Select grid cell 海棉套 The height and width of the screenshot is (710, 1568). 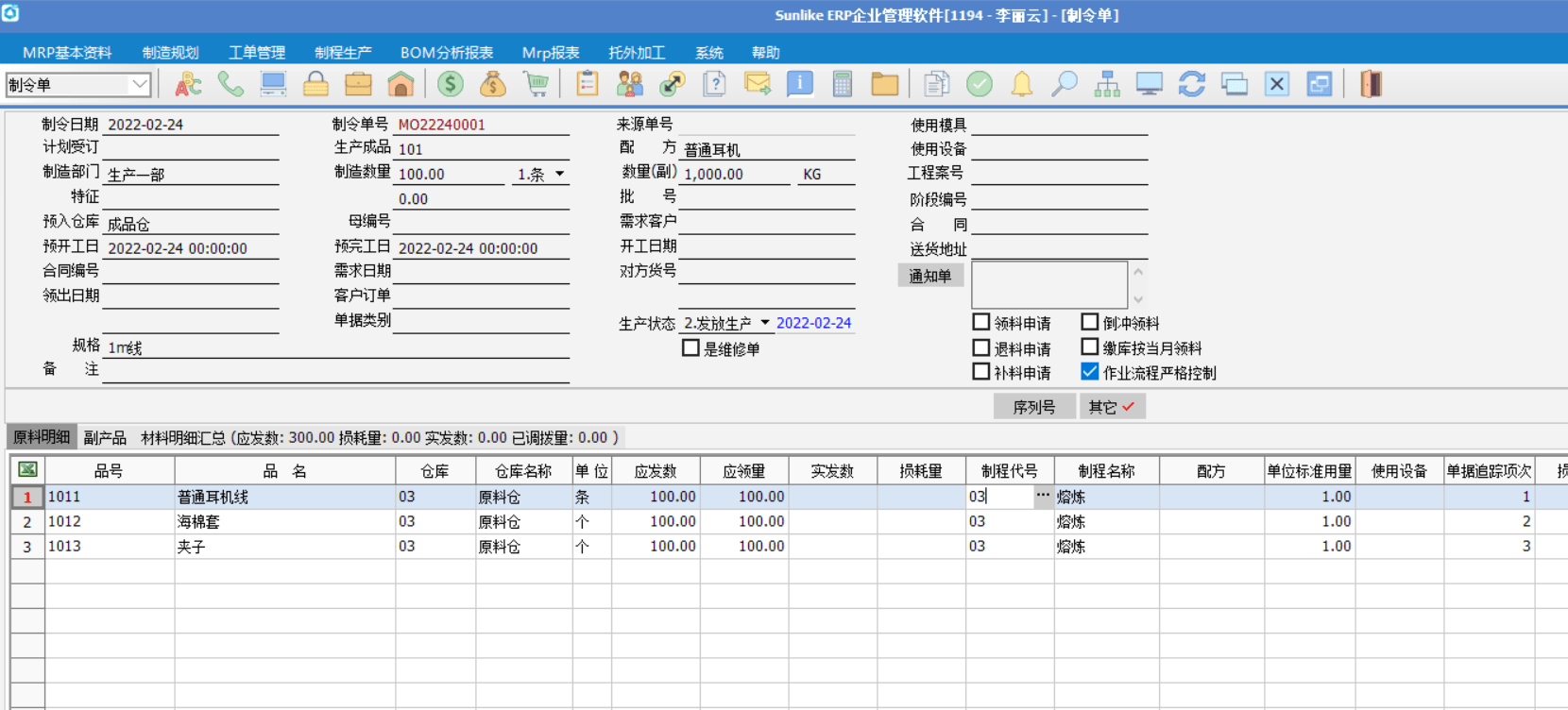(x=285, y=521)
